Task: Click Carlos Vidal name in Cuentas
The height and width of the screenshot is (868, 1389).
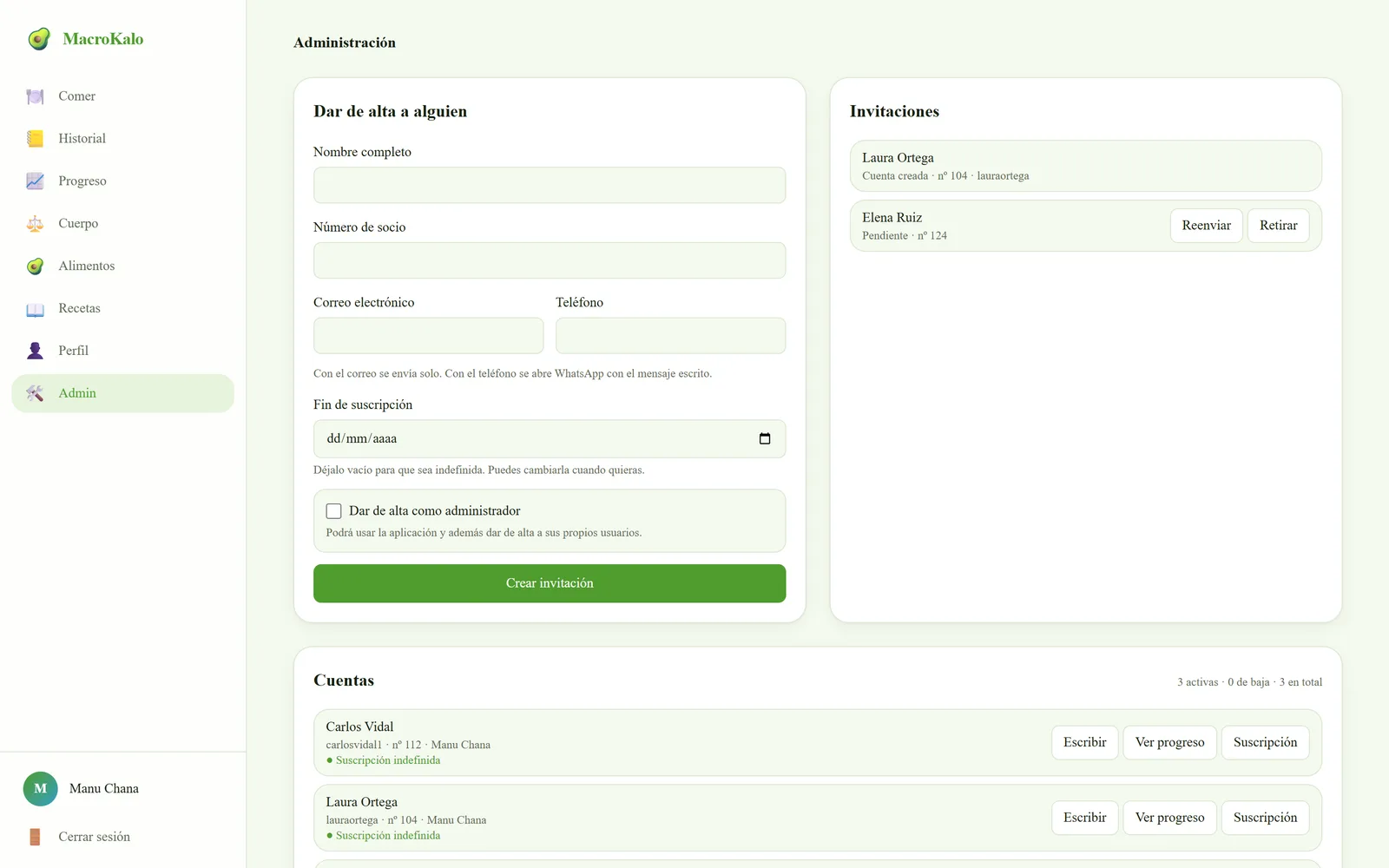Action: [359, 727]
